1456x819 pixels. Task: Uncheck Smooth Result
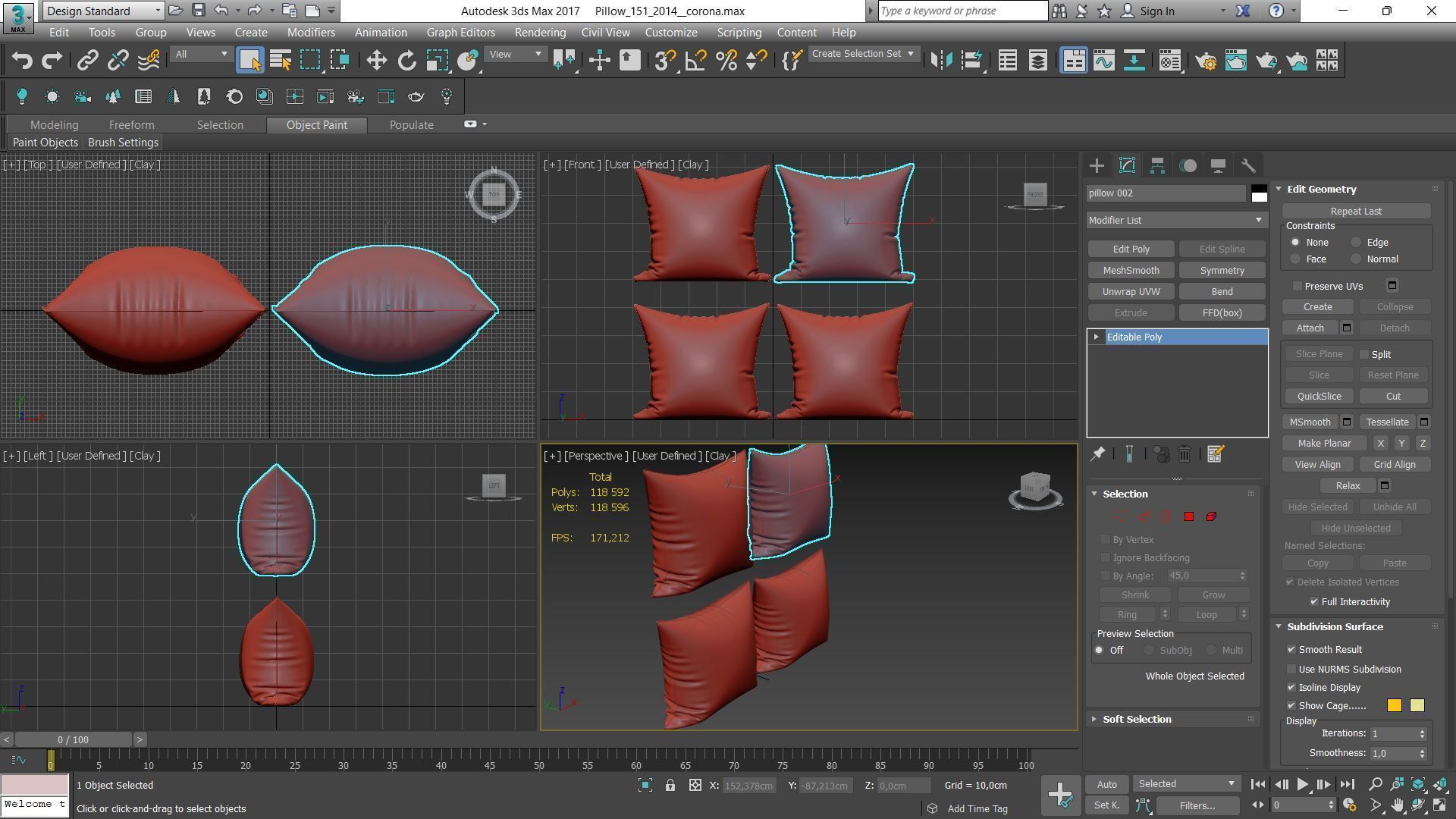click(x=1291, y=650)
